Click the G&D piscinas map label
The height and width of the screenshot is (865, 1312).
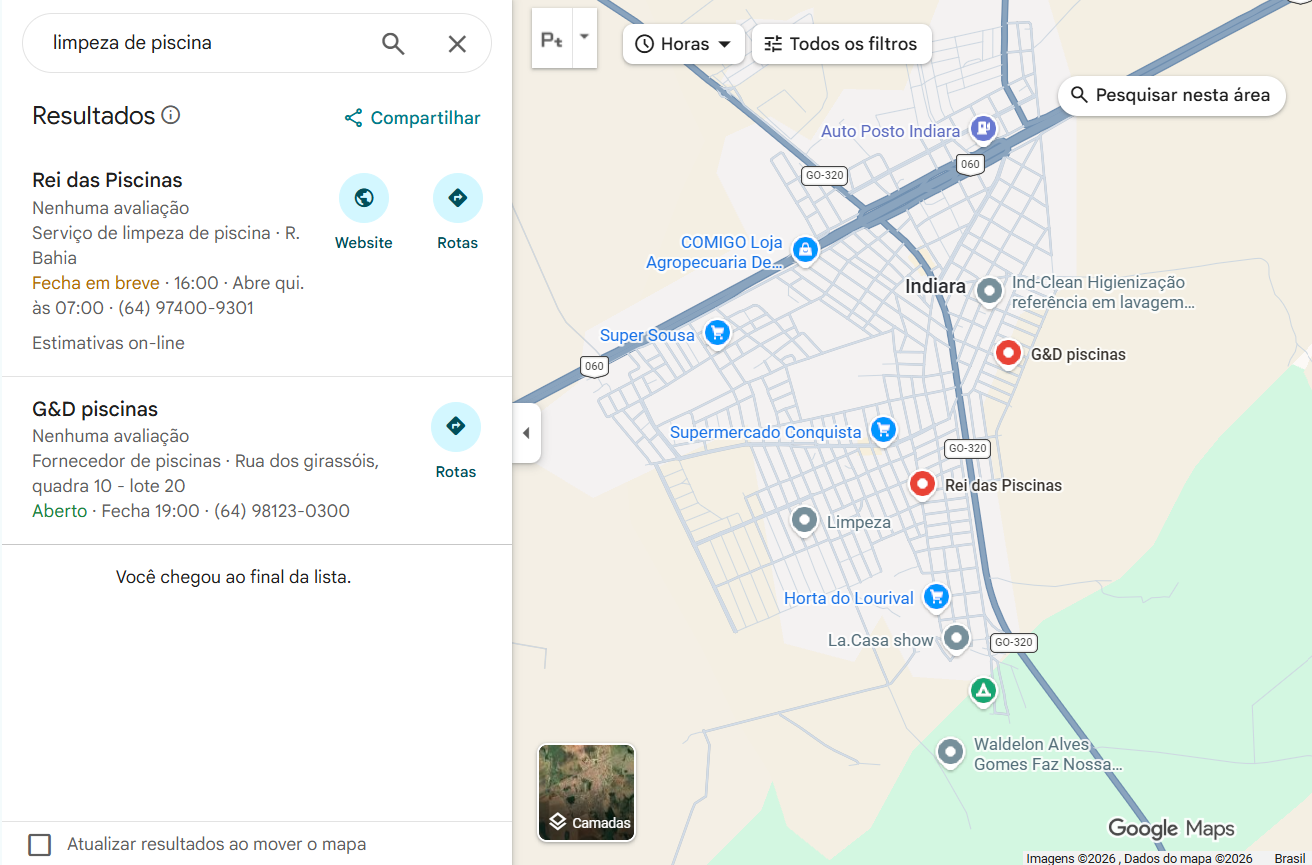coord(1078,355)
